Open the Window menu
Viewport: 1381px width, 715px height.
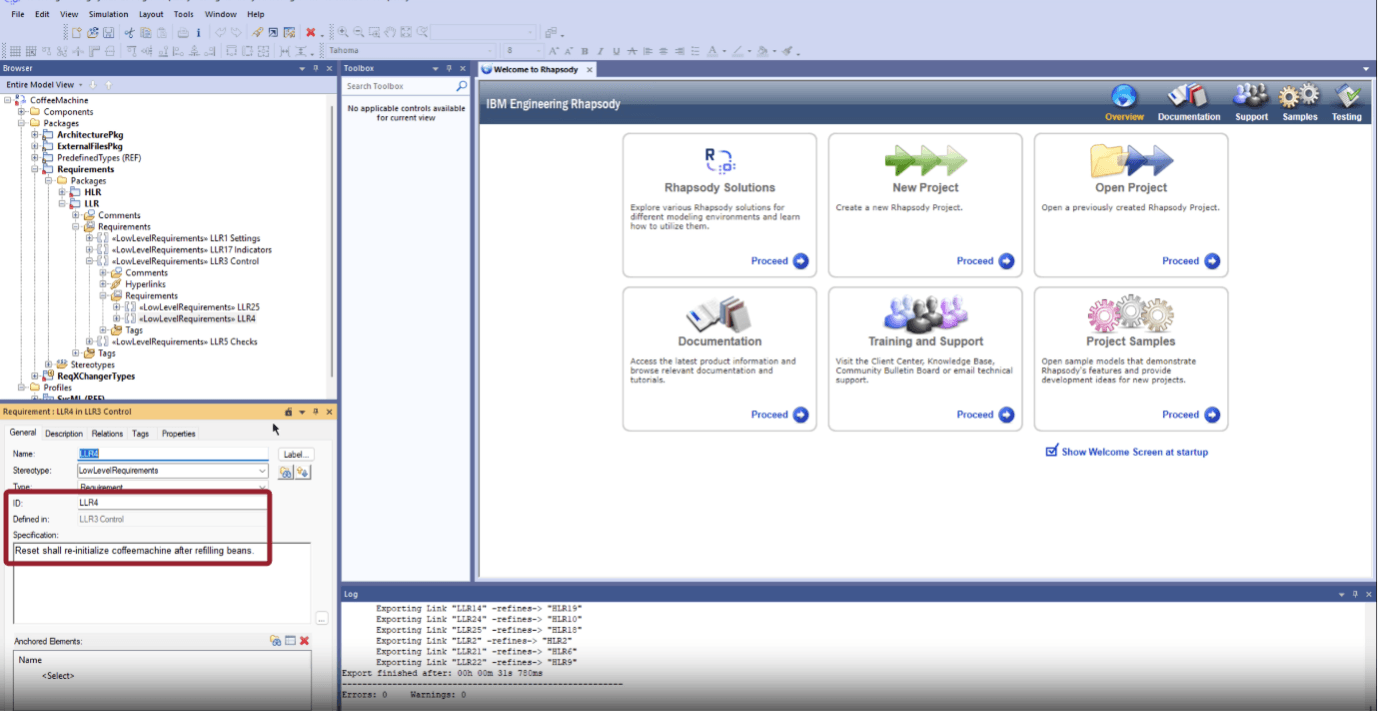point(220,14)
